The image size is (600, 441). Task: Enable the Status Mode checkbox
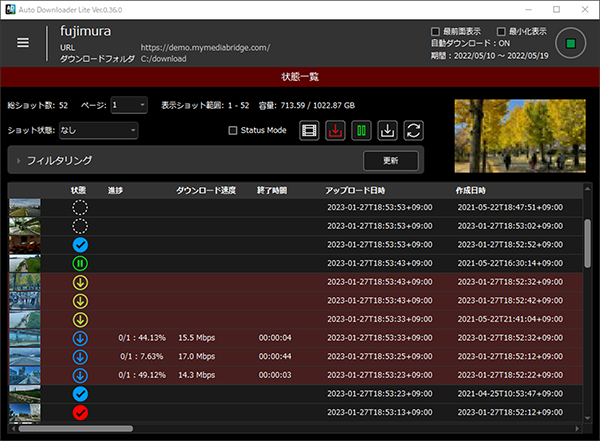(x=233, y=130)
